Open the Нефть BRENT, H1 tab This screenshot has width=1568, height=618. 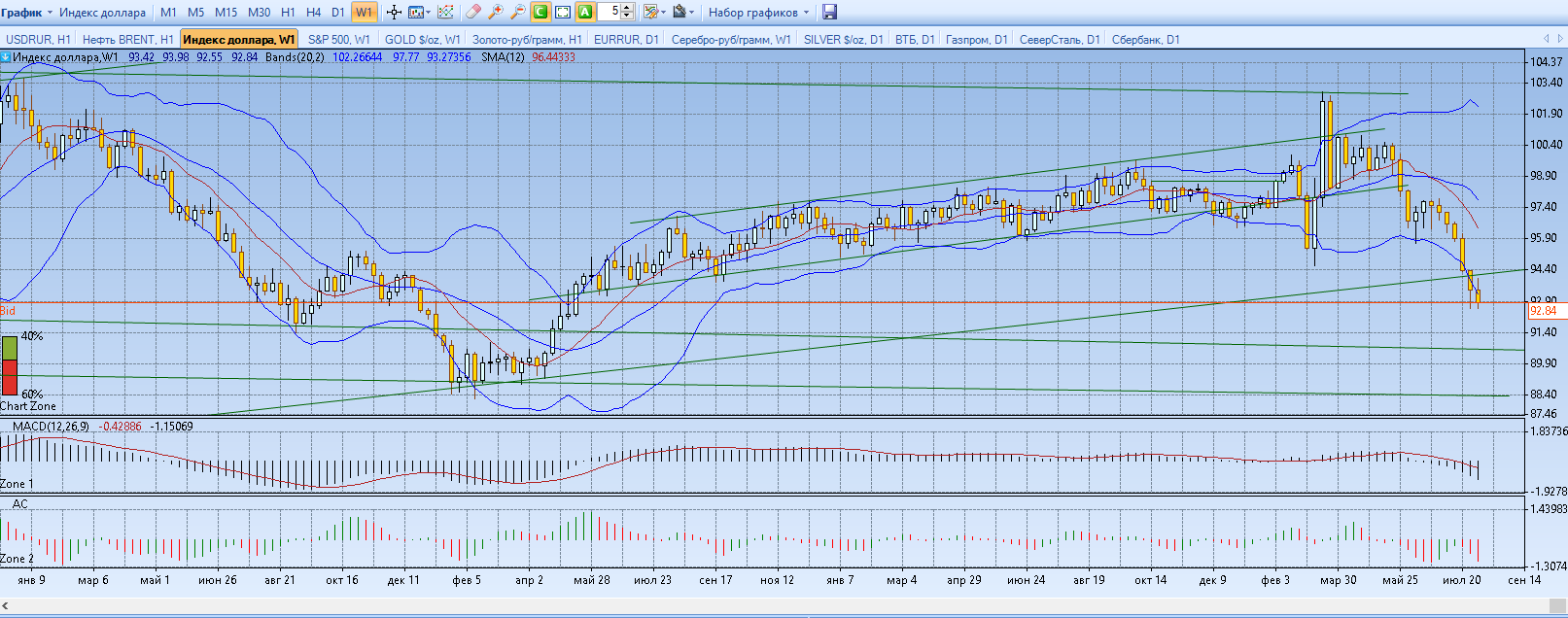tap(127, 40)
